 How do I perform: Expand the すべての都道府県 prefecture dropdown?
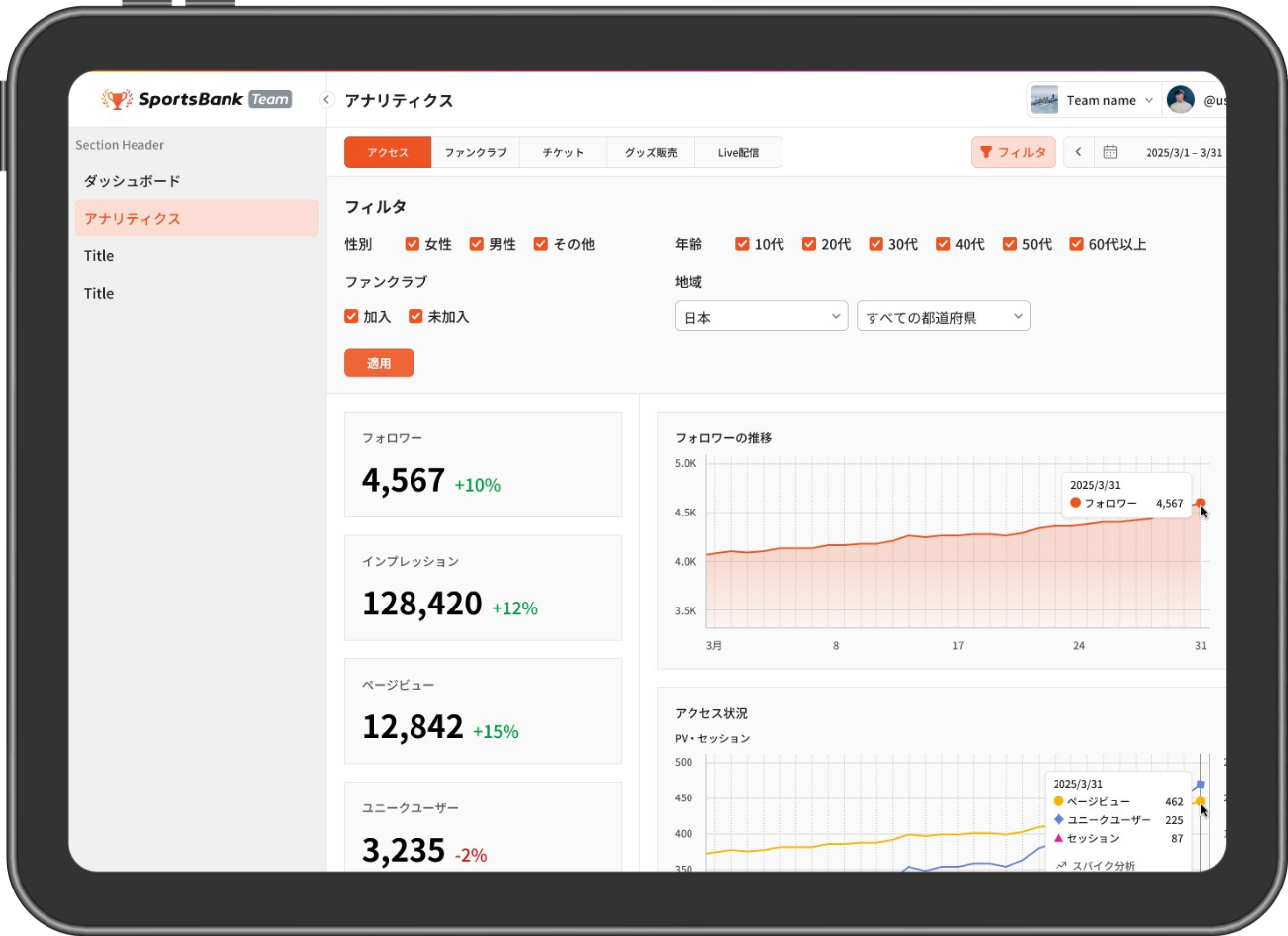(943, 317)
